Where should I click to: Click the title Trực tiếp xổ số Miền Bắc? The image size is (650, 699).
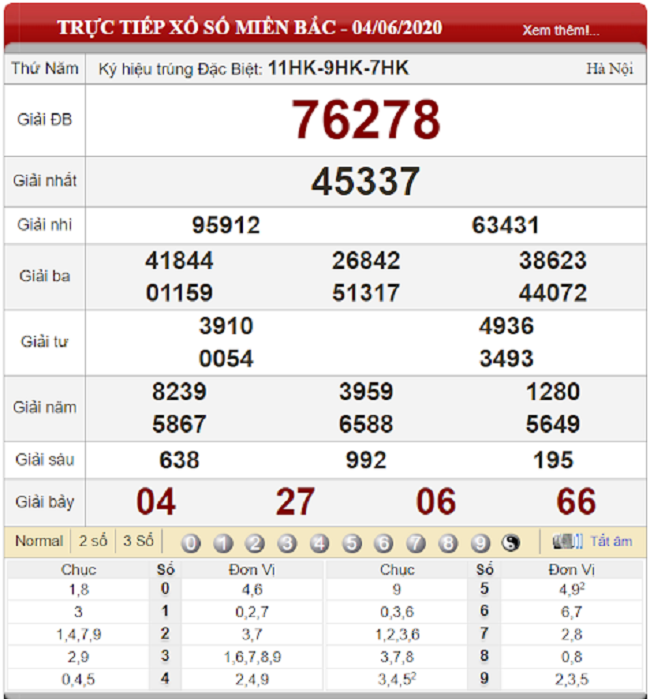click(197, 28)
